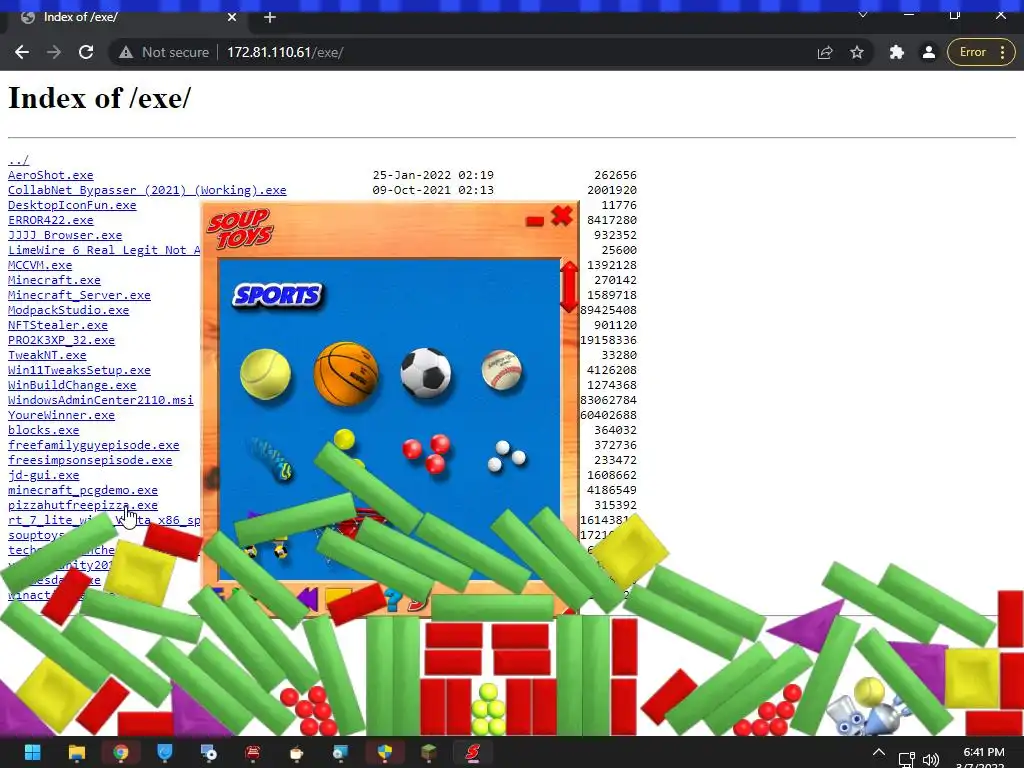Open Minecraft.exe link
Viewport: 1024px width, 768px height.
click(x=55, y=280)
